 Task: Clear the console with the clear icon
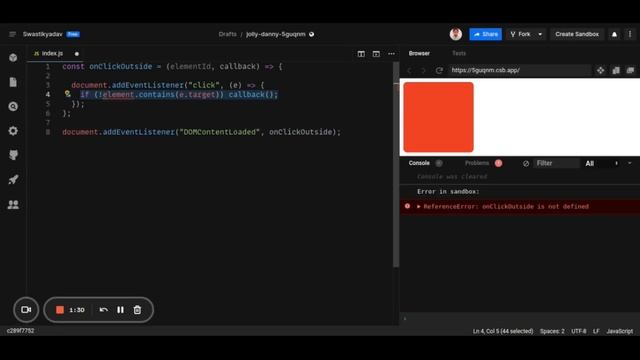click(x=526, y=163)
